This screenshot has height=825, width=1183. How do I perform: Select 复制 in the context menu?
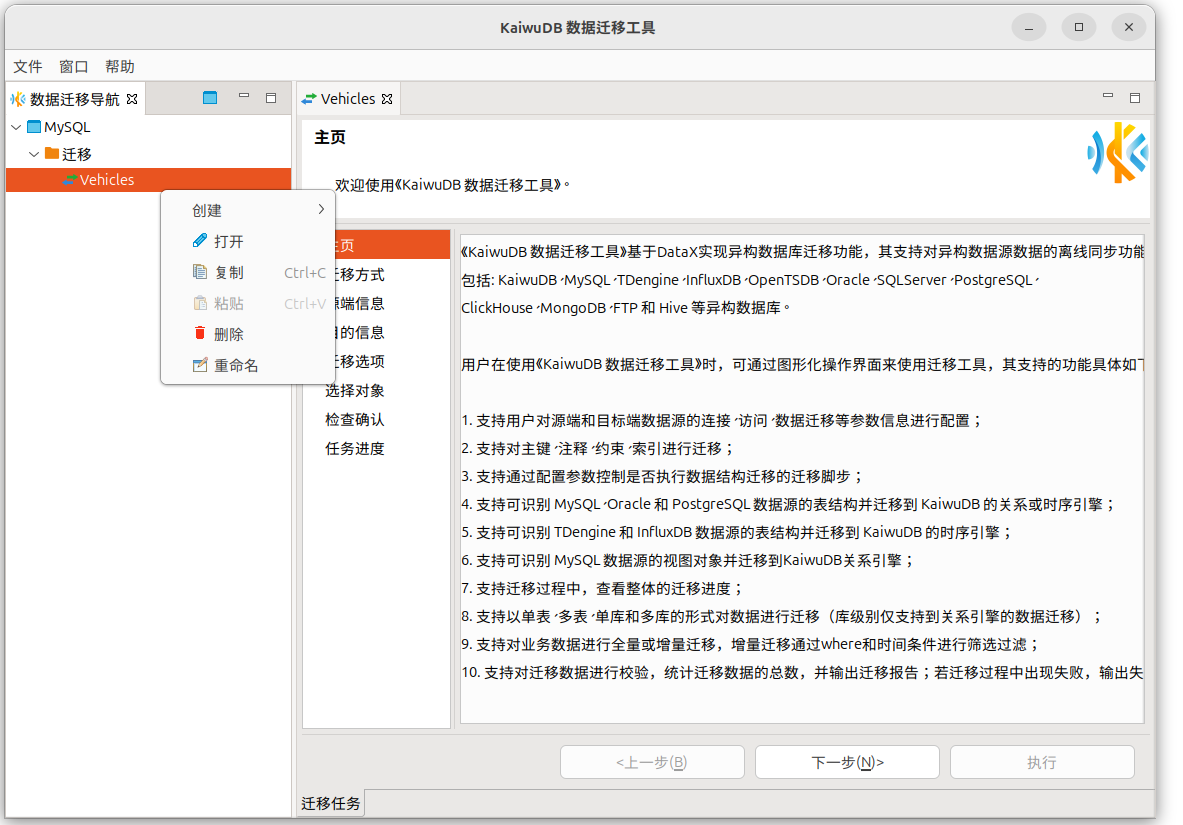(228, 272)
